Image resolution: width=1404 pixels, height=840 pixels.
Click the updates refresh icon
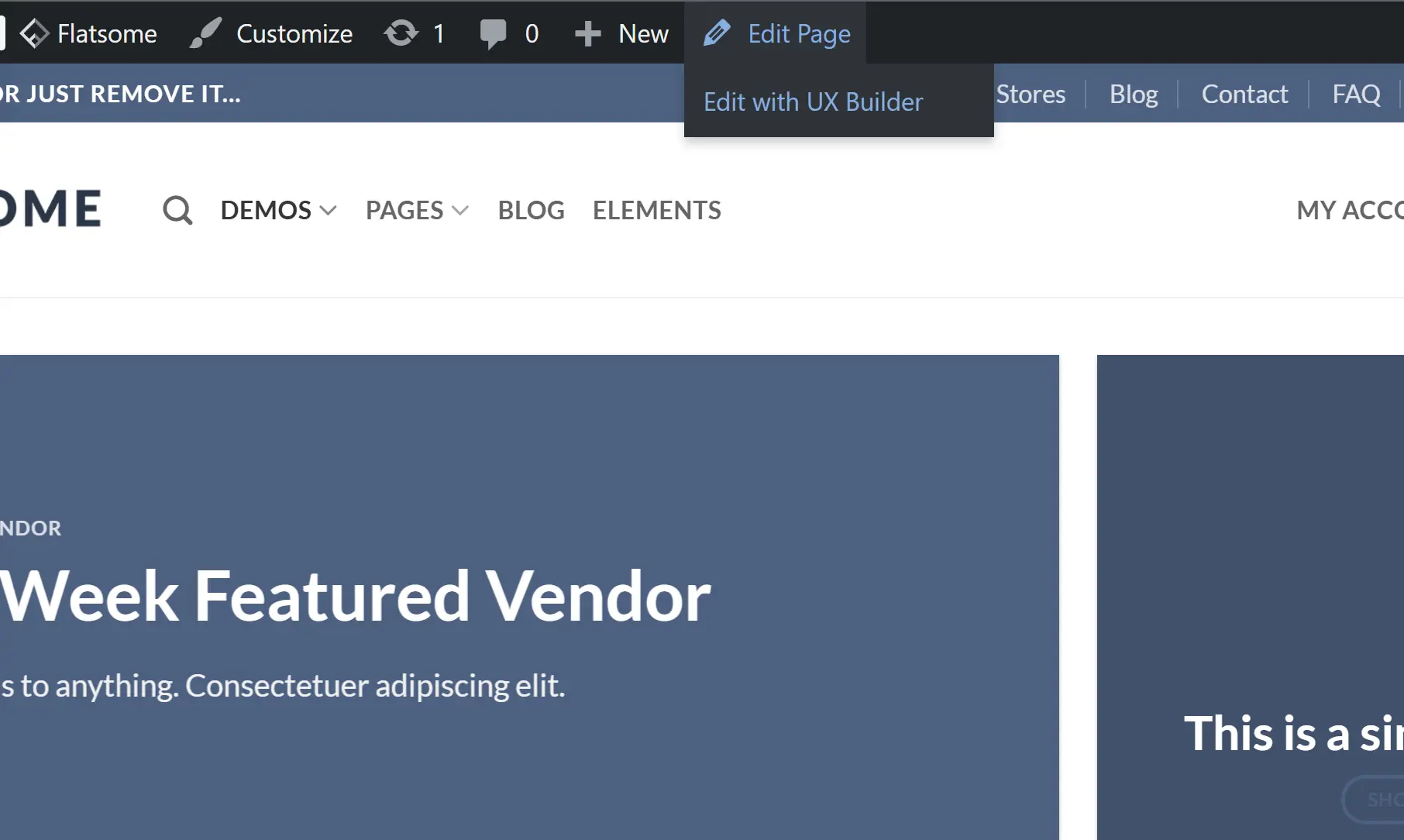pos(401,33)
